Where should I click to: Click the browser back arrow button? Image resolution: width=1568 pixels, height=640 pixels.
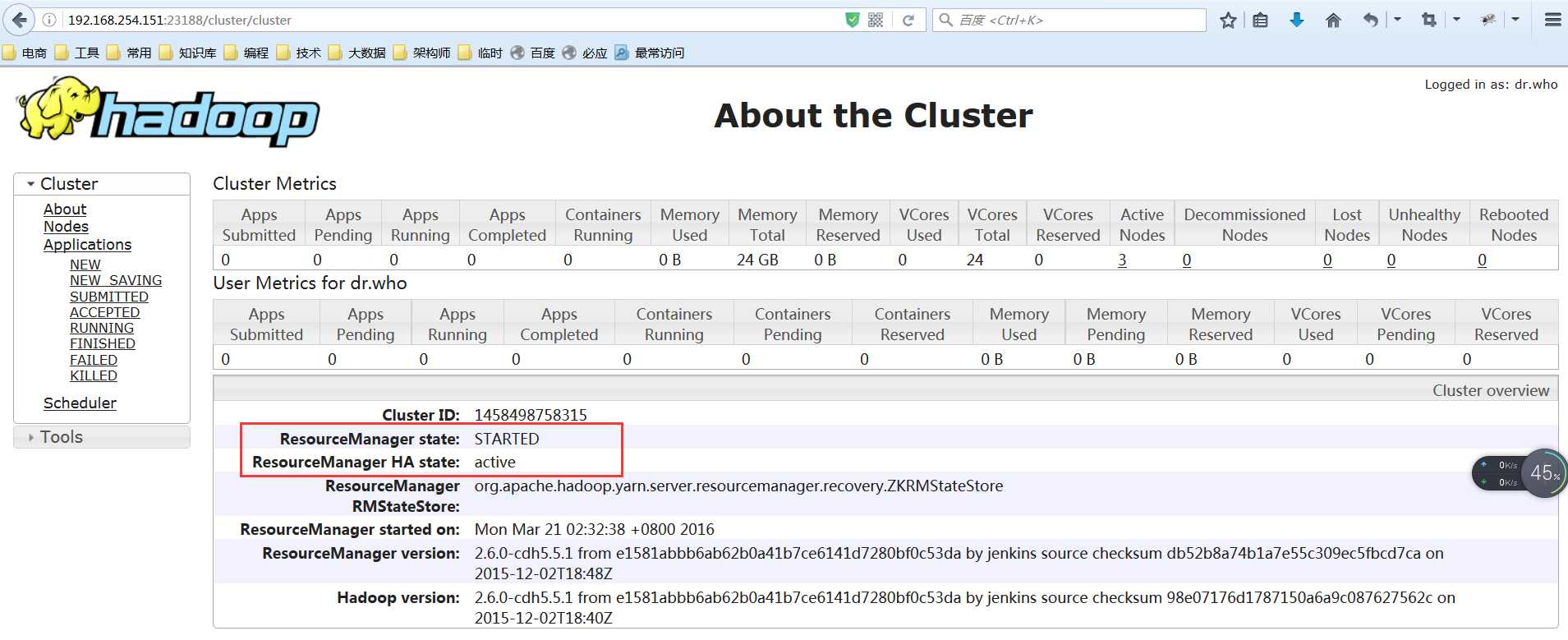[x=19, y=20]
